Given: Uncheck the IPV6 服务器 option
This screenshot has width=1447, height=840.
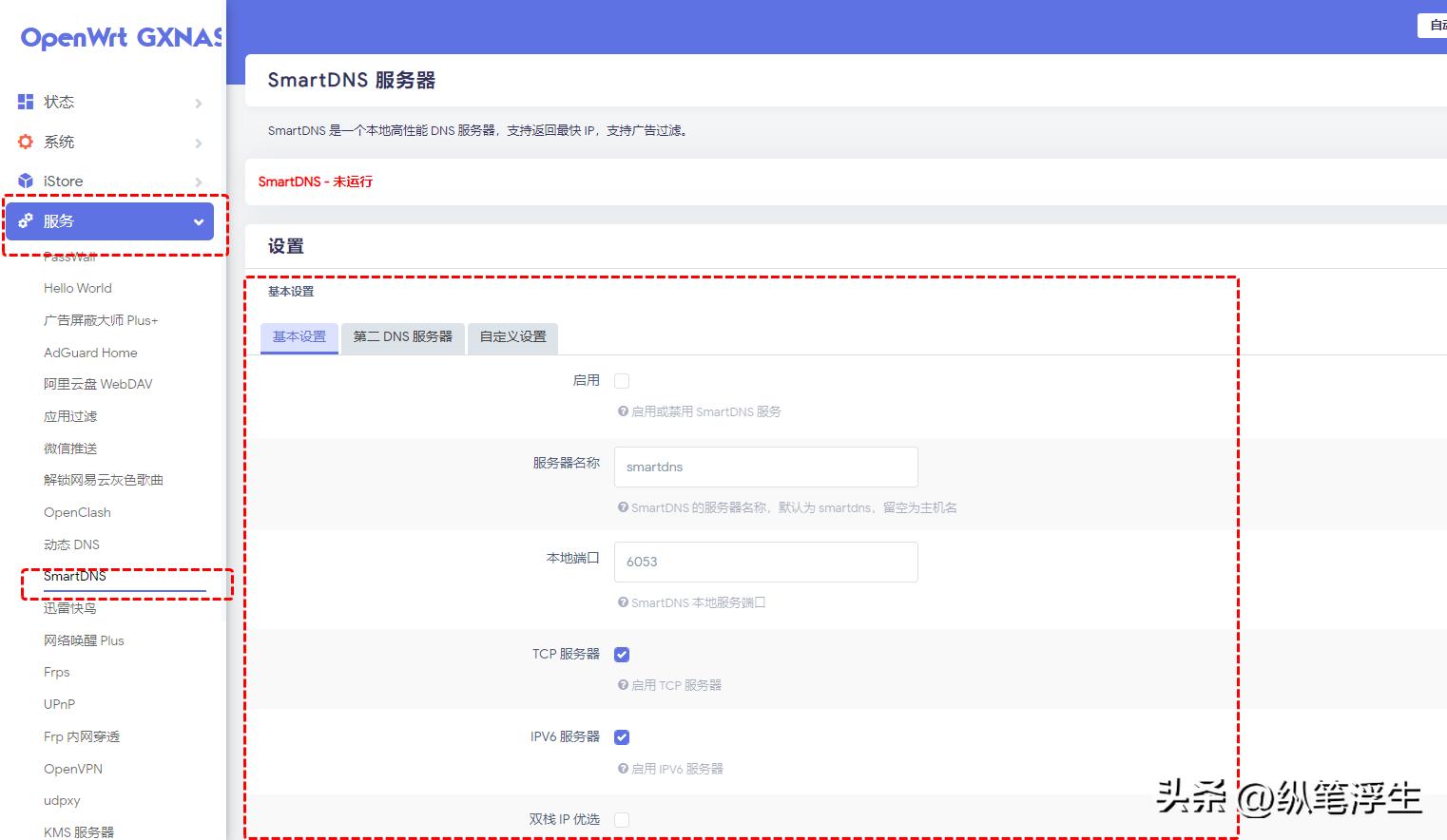Looking at the screenshot, I should [x=621, y=736].
